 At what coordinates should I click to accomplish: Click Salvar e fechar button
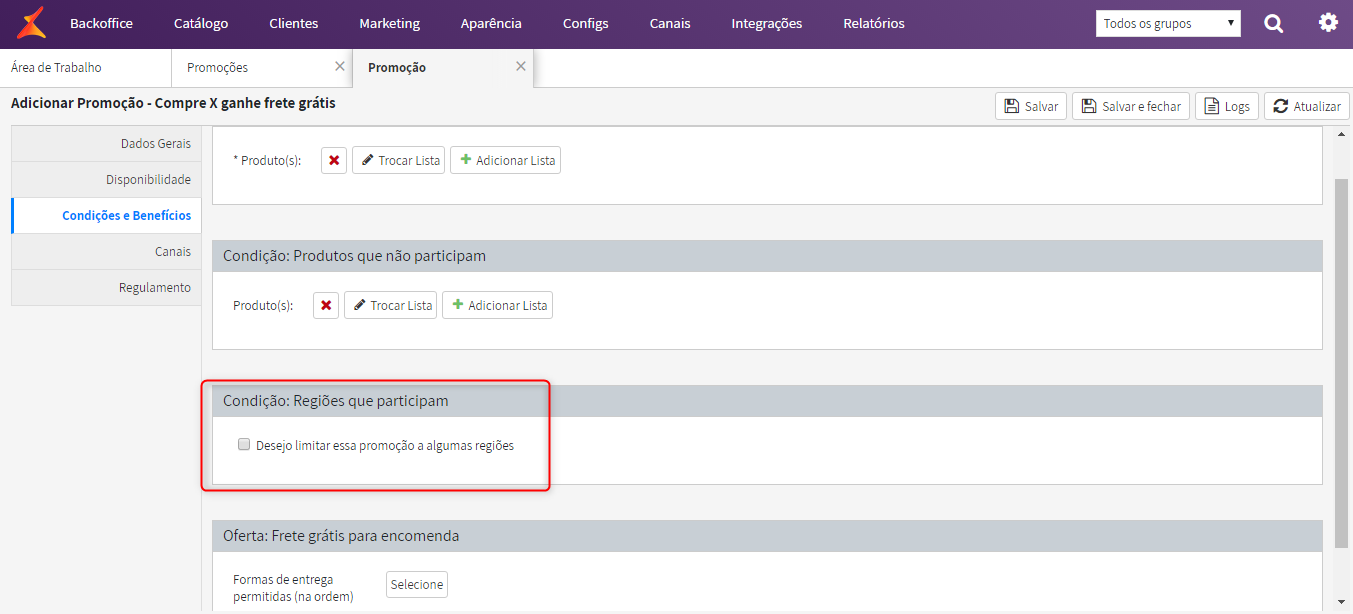(1131, 106)
